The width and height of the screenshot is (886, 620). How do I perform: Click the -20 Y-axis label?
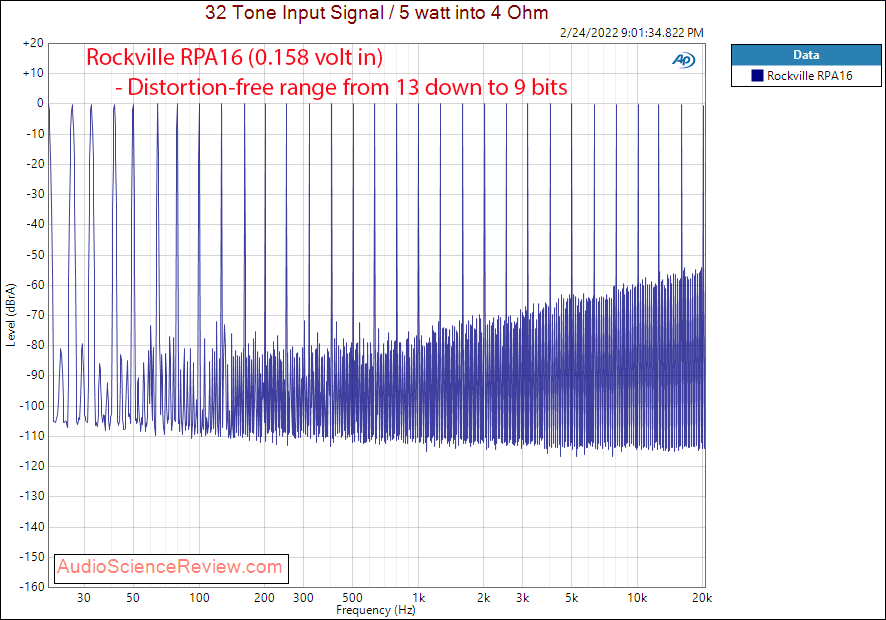[35, 164]
